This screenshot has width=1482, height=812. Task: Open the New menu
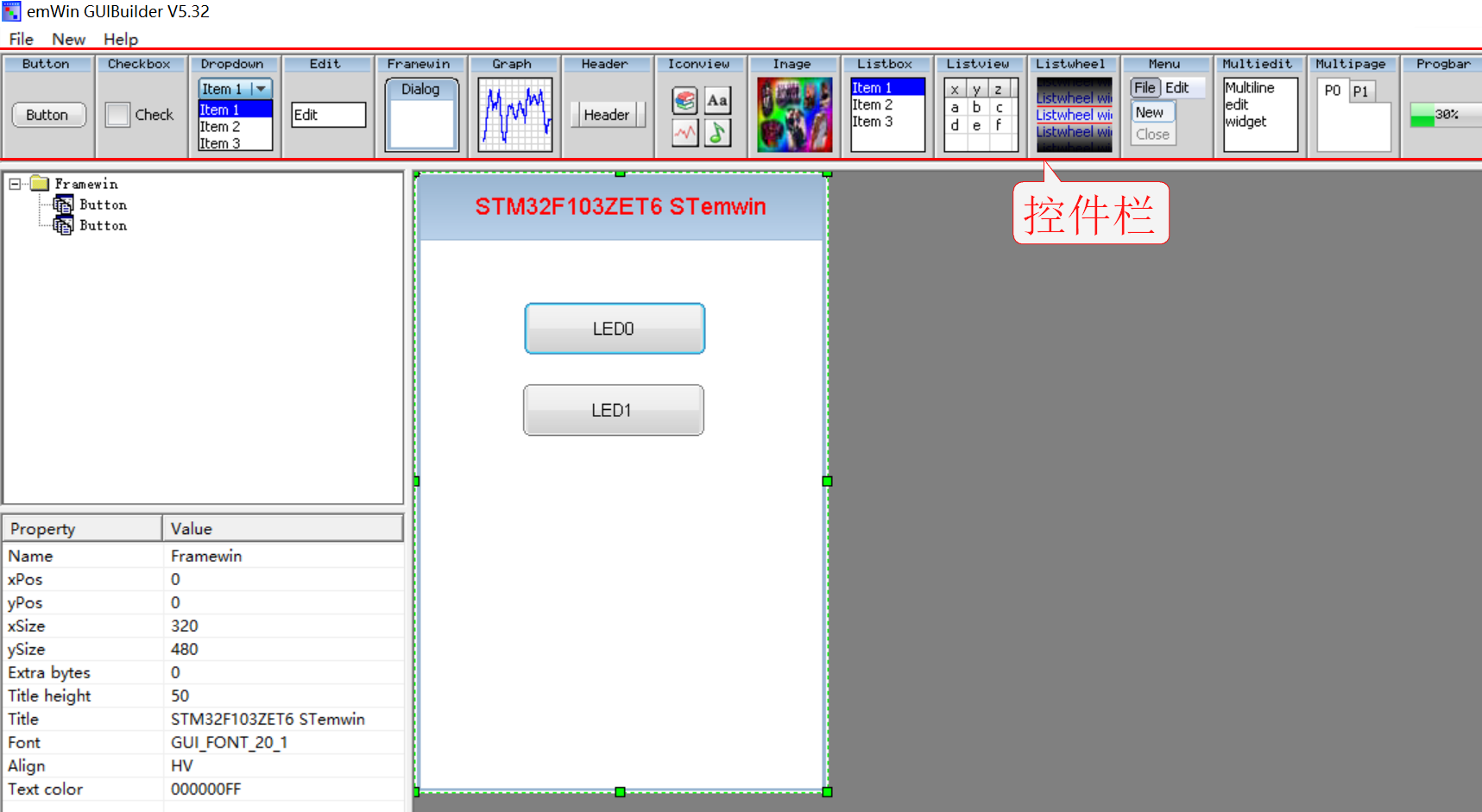tap(68, 39)
